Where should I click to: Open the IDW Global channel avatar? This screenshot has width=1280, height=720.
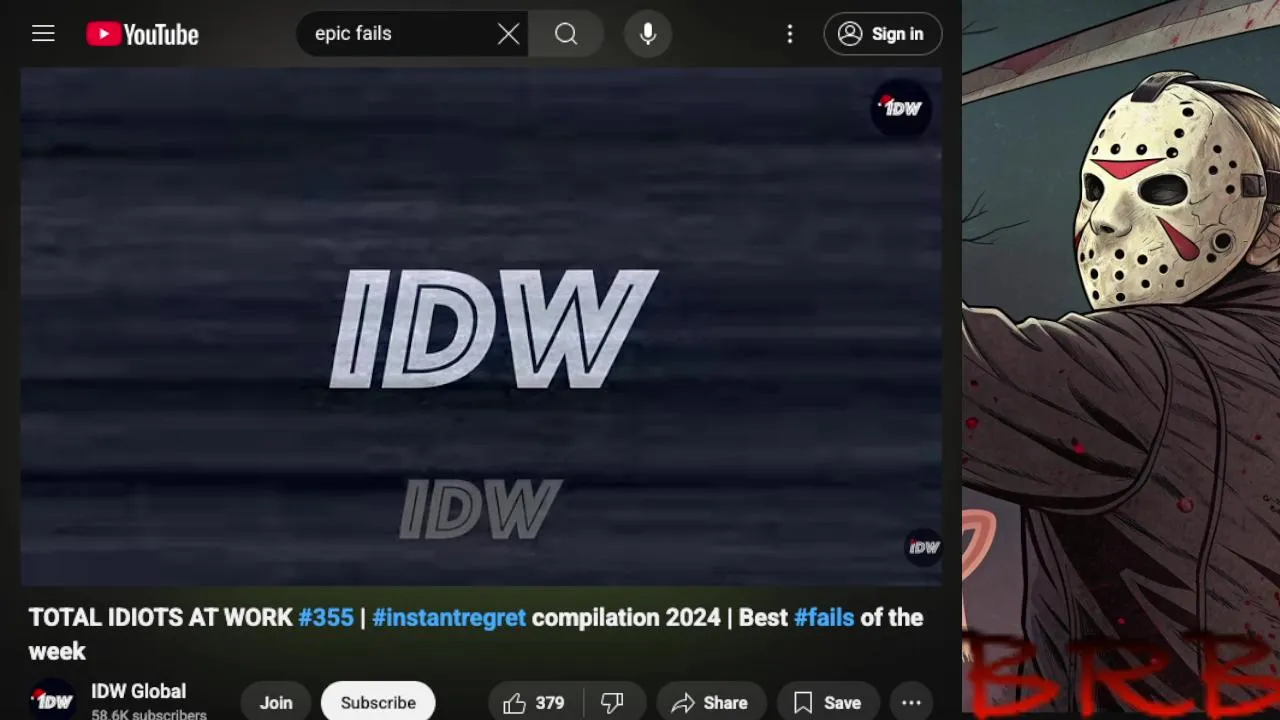(x=53, y=702)
